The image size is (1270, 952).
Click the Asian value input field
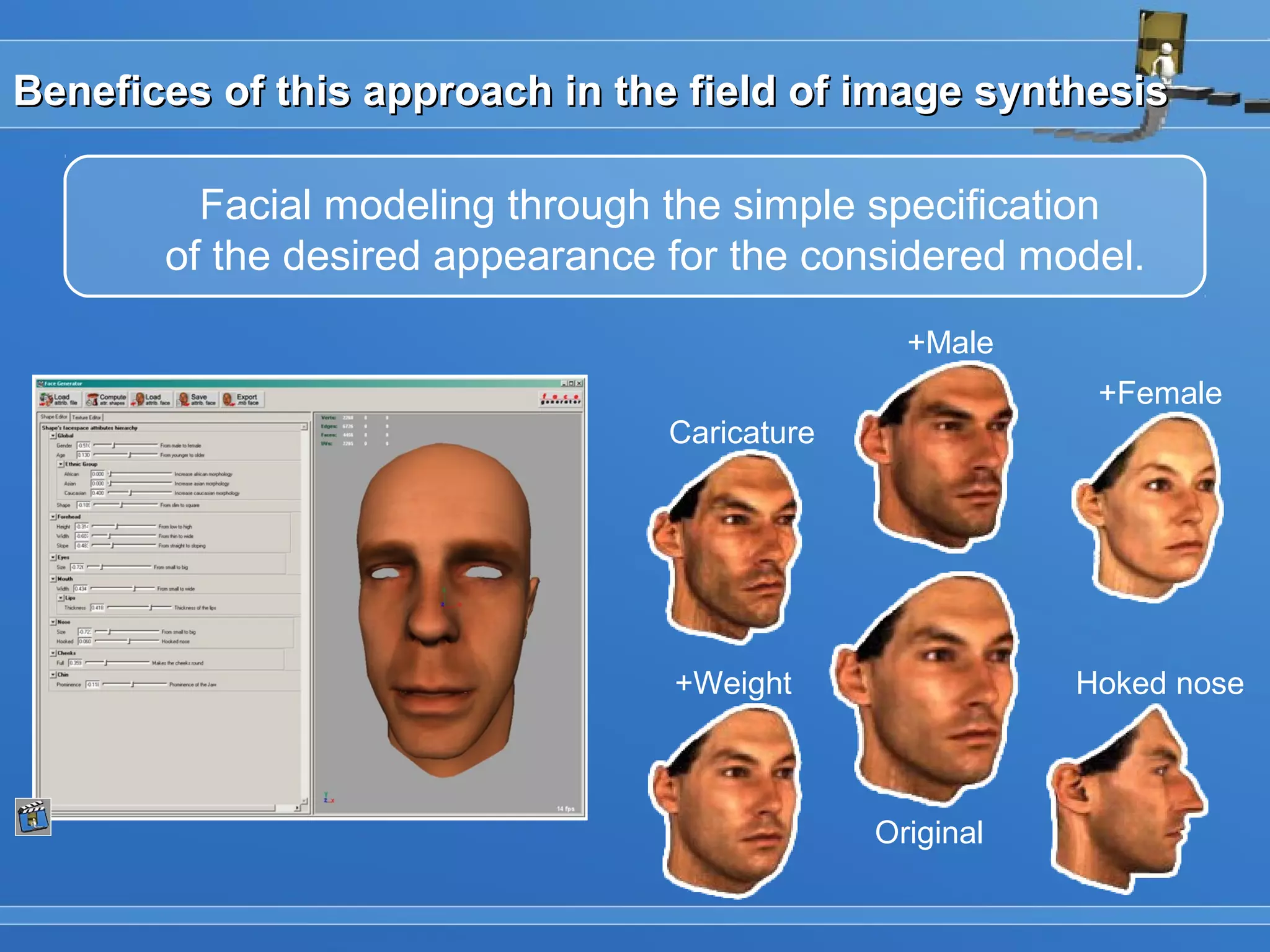pos(98,483)
